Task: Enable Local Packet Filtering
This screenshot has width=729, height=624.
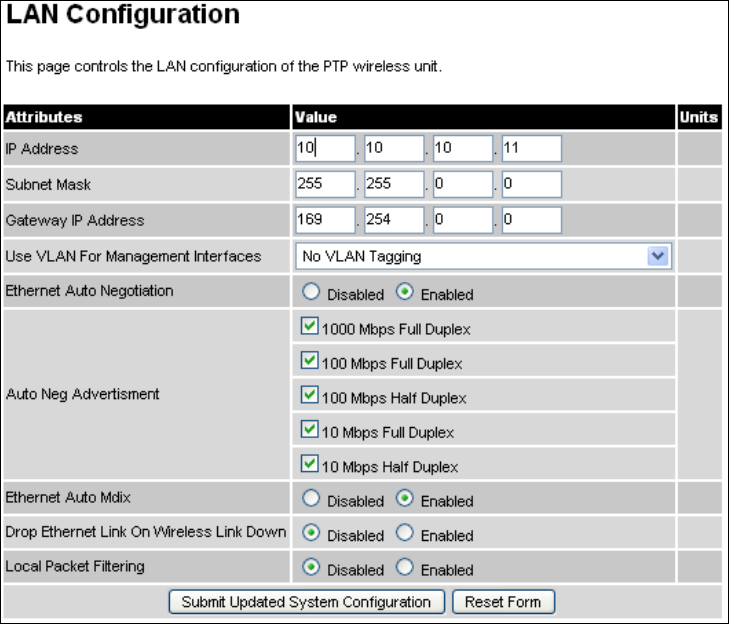Action: tap(404, 567)
